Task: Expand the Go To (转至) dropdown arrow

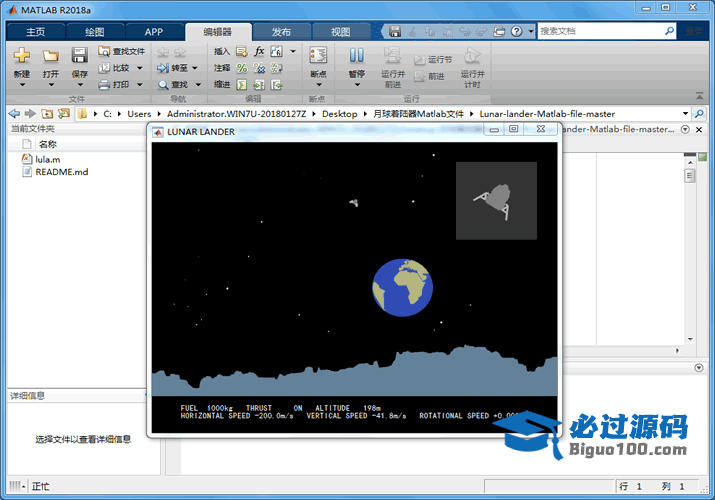Action: point(195,68)
